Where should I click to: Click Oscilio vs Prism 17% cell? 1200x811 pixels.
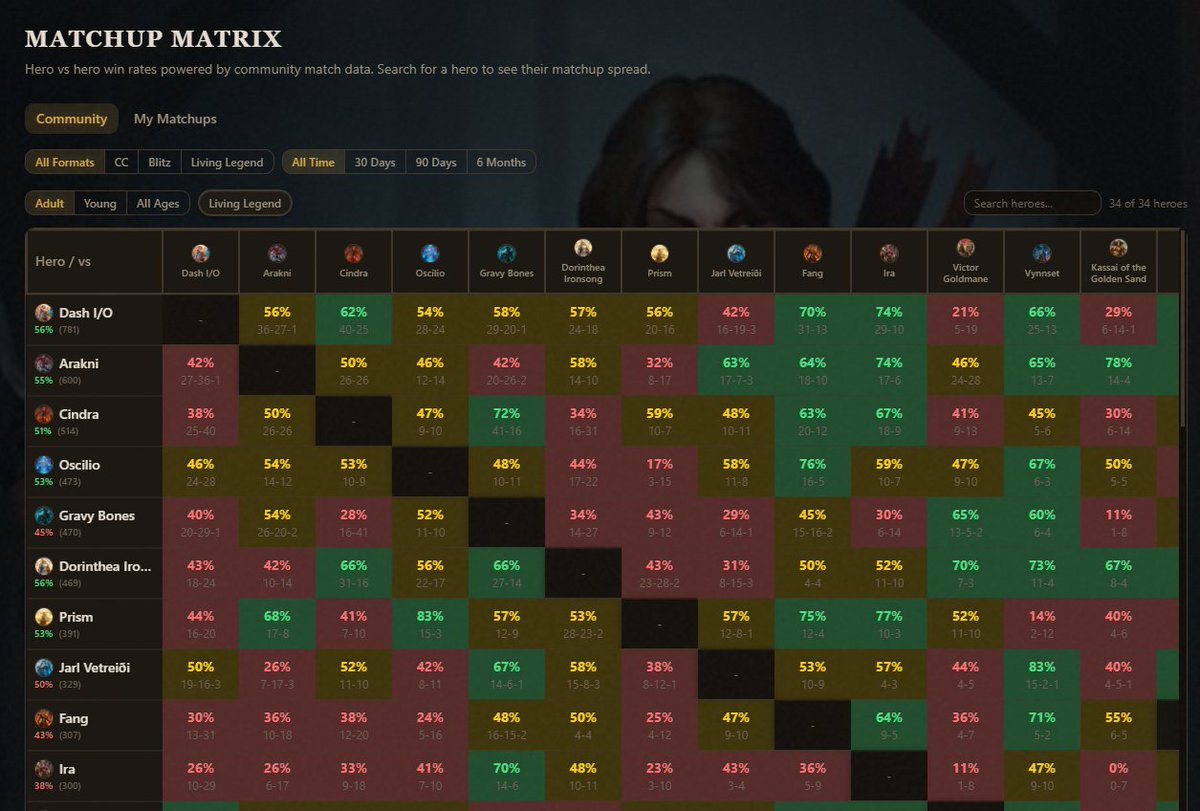click(x=660, y=472)
